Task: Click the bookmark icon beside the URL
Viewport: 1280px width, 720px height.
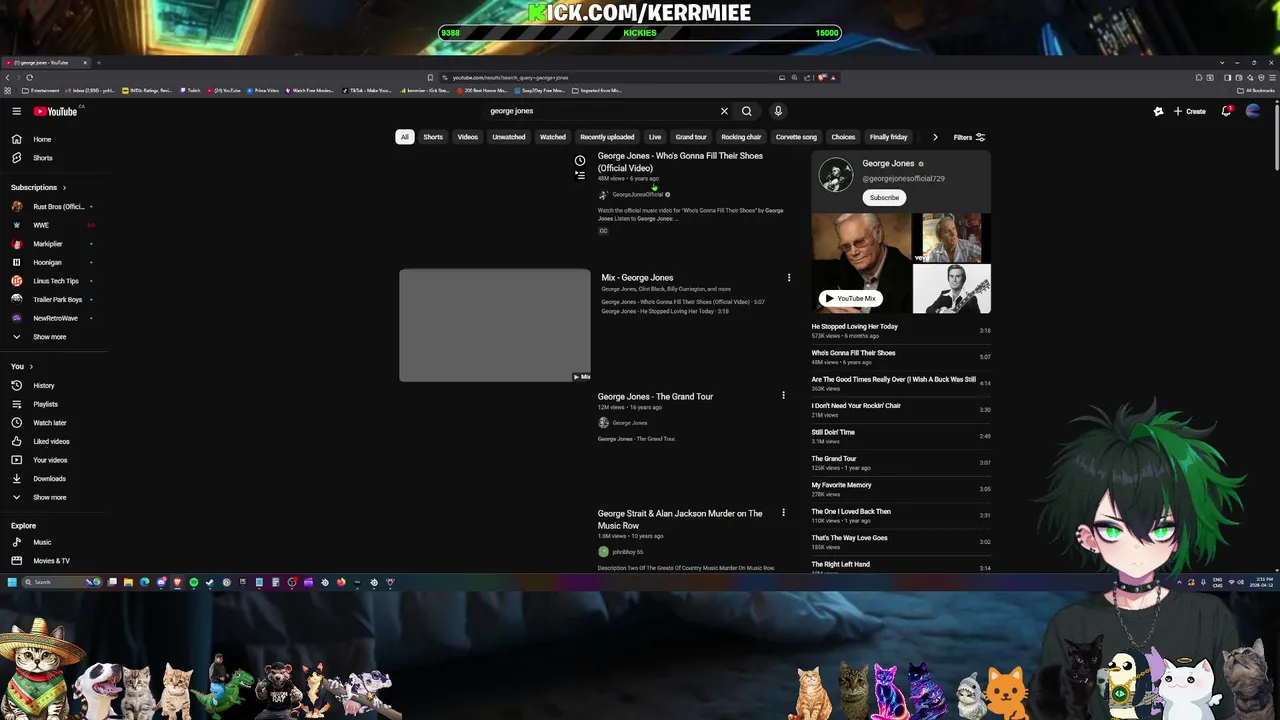Action: pos(430,77)
